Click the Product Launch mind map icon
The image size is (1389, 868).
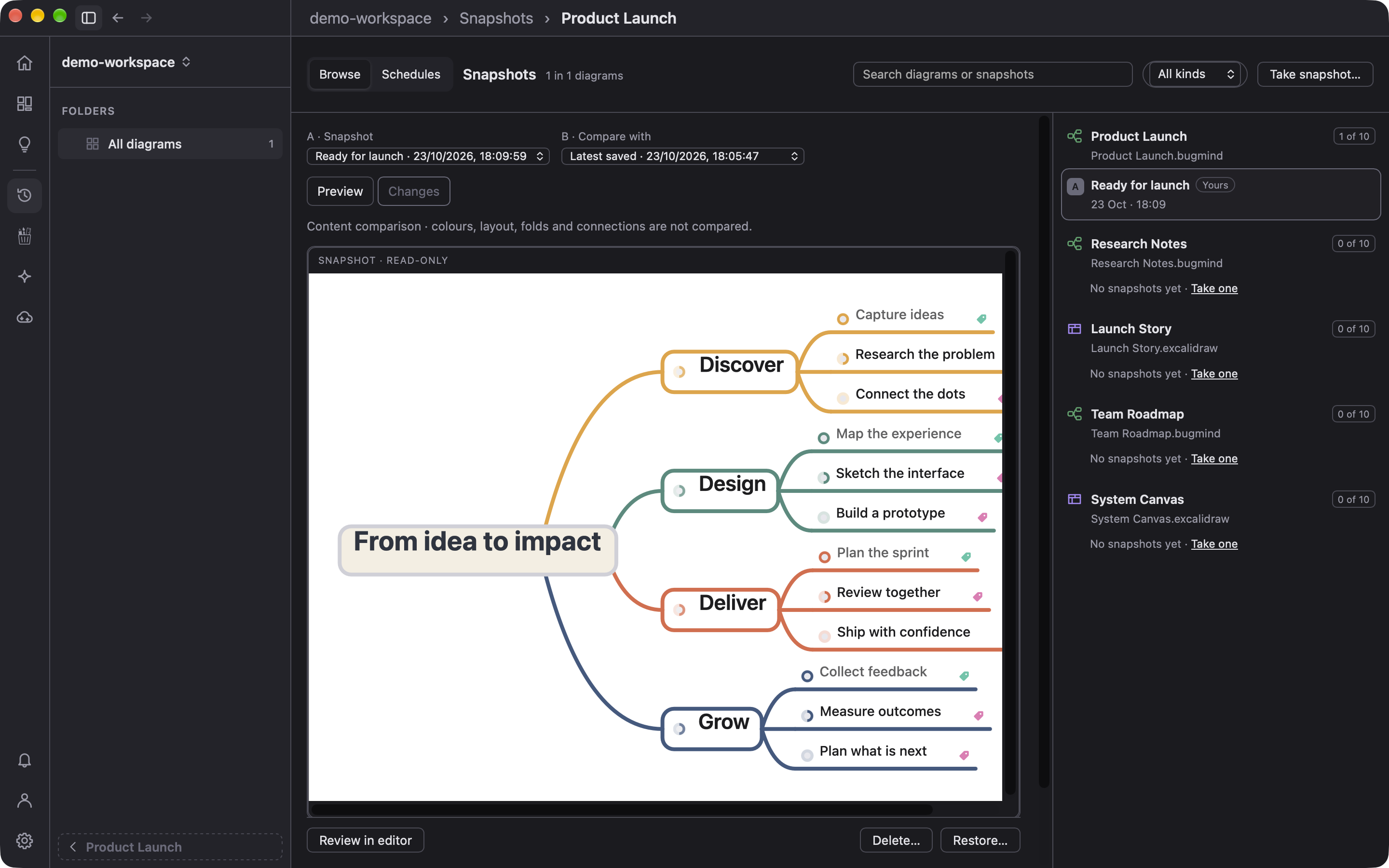[1074, 136]
